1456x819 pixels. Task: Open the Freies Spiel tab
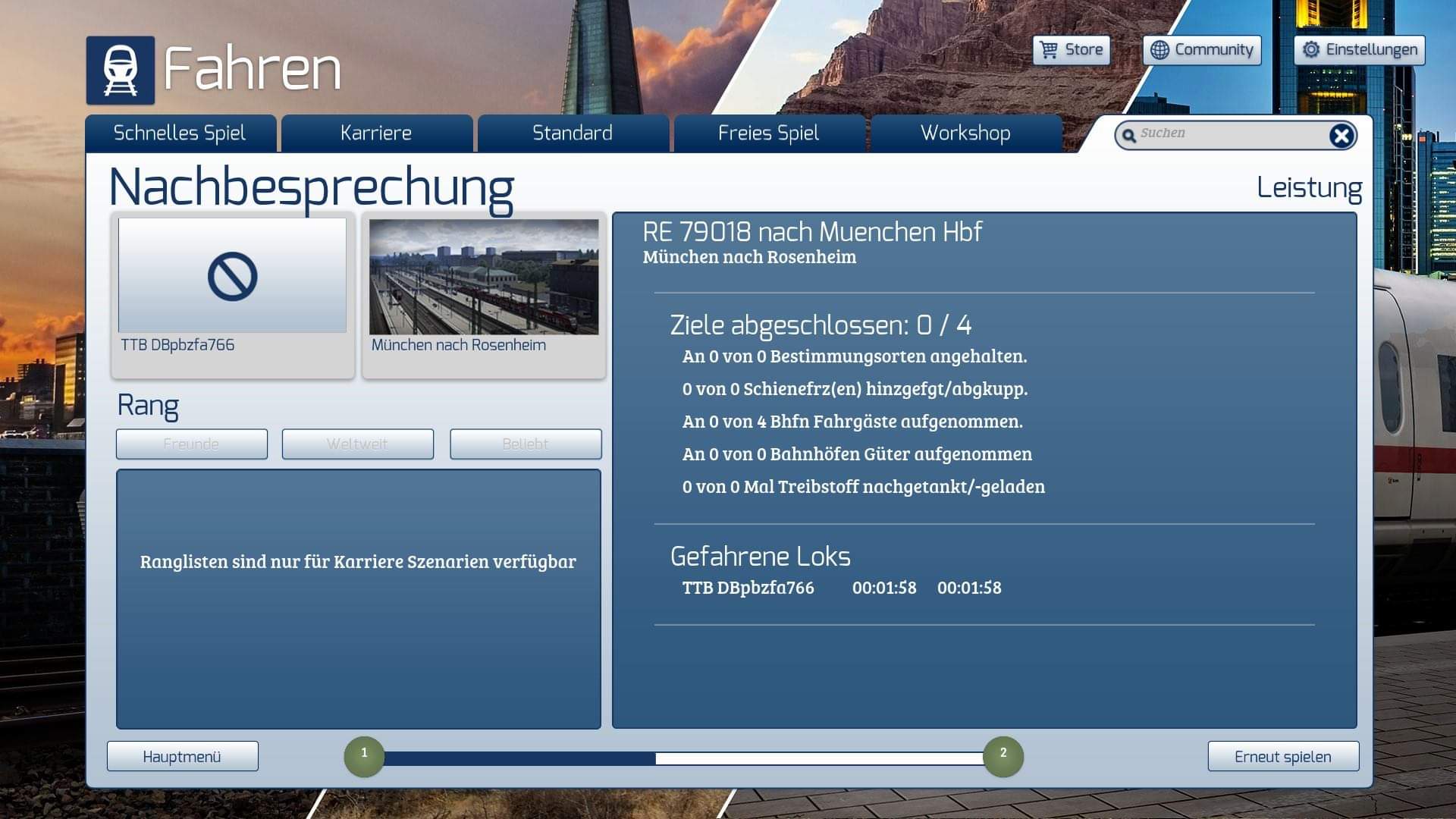[x=768, y=133]
